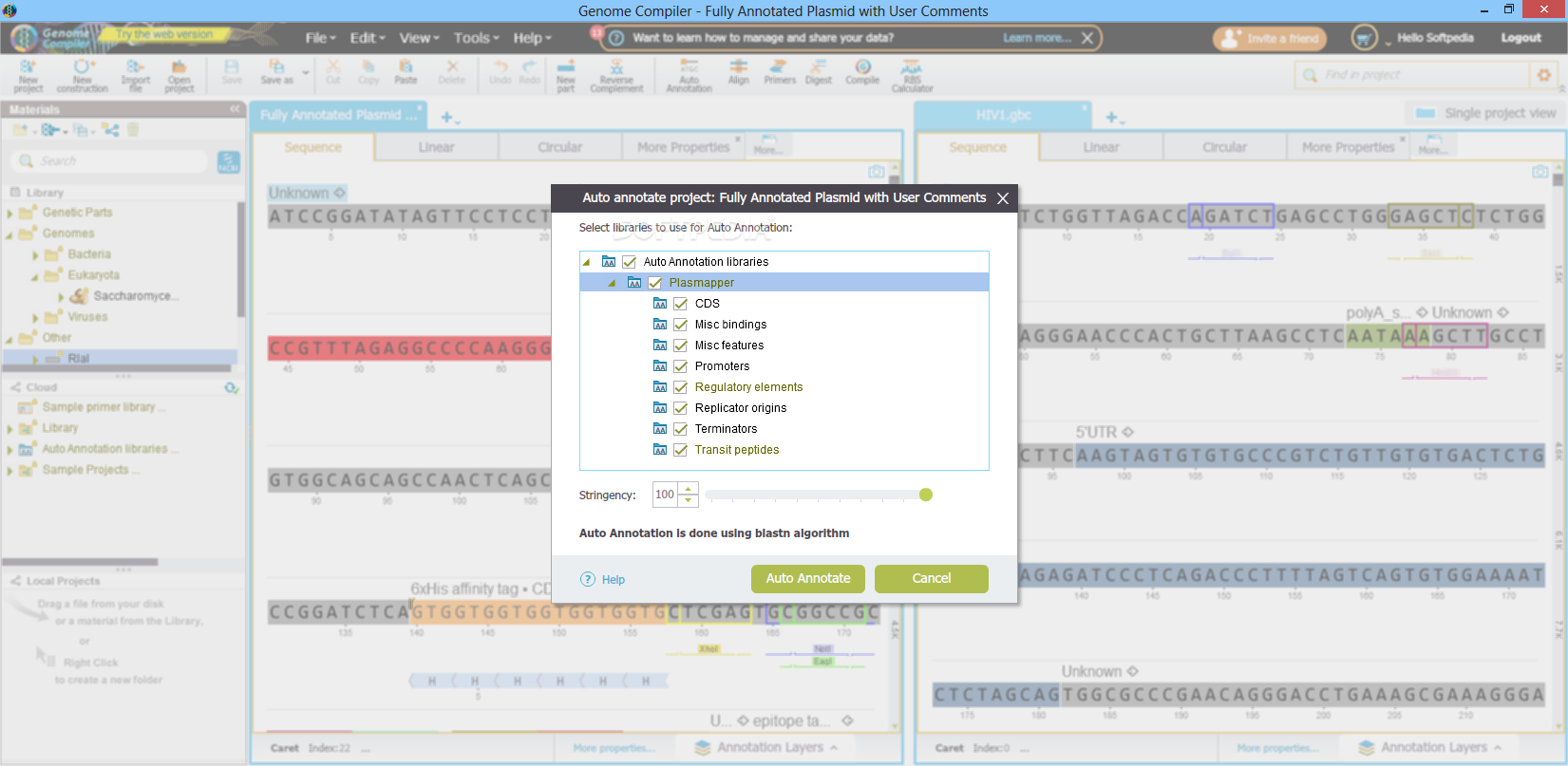Open the Tools menu
1568x766 pixels.
point(477,38)
